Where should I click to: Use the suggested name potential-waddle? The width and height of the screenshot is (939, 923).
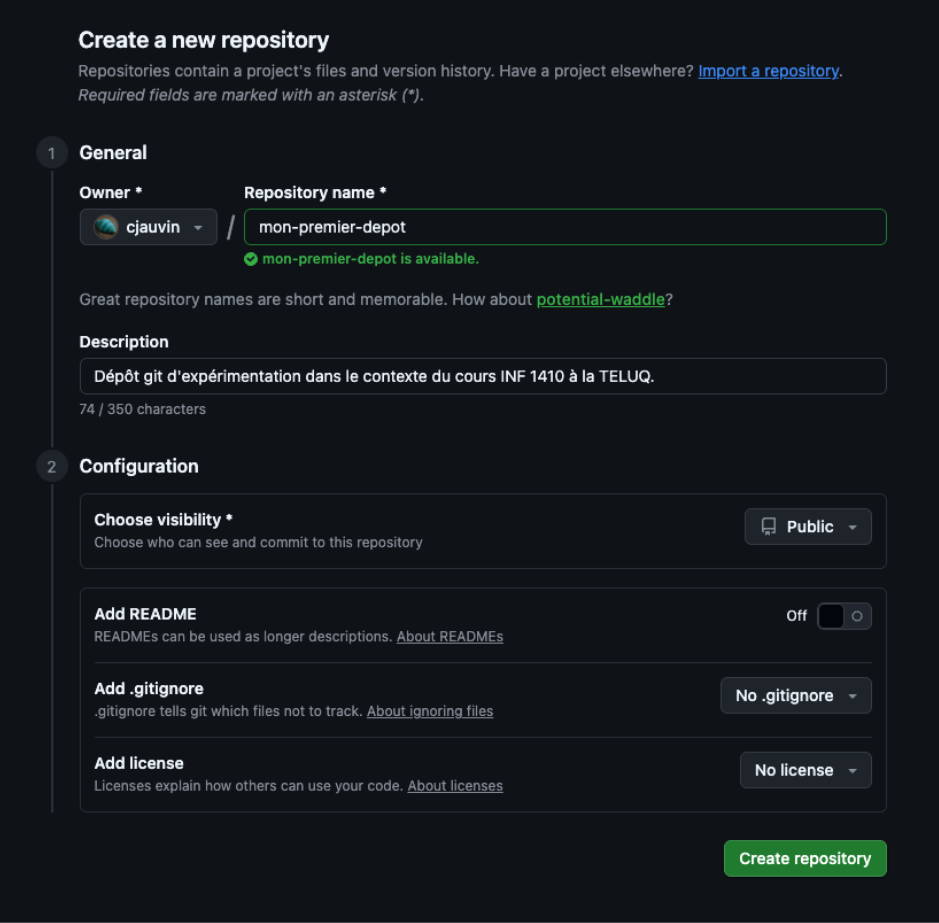(600, 299)
